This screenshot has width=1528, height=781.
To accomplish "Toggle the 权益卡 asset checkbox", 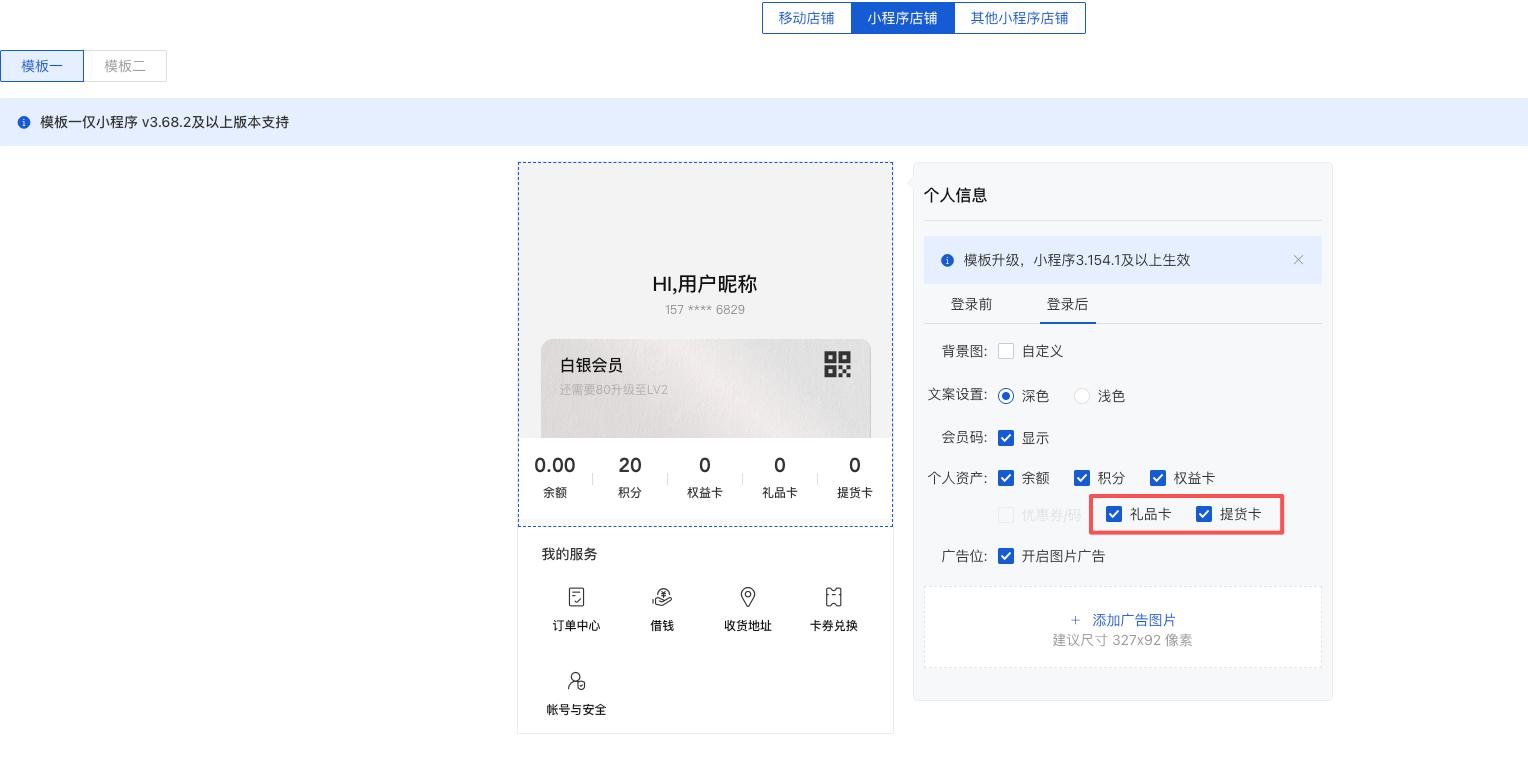I will click(1158, 478).
